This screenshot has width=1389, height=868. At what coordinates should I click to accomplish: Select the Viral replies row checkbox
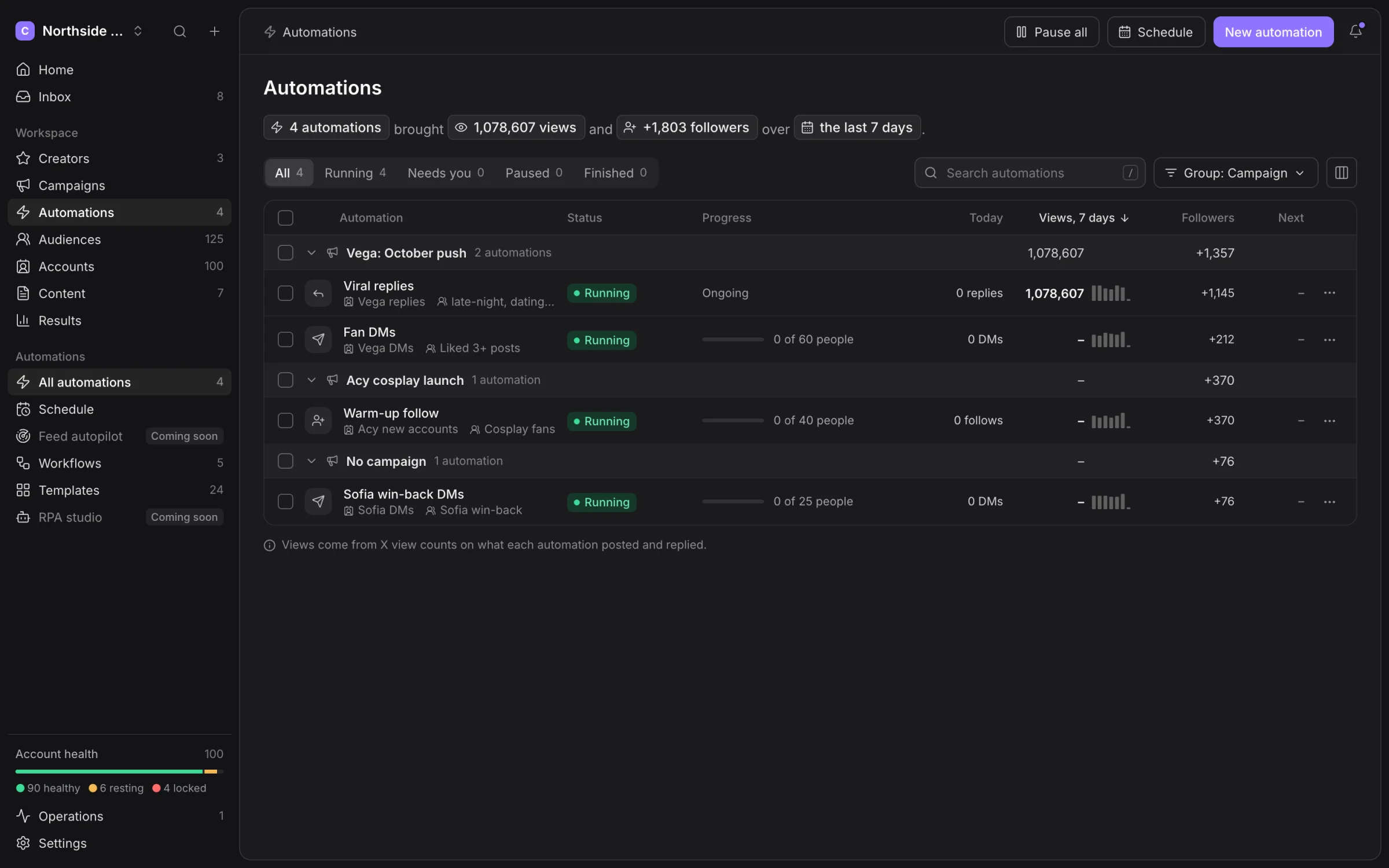pos(285,293)
